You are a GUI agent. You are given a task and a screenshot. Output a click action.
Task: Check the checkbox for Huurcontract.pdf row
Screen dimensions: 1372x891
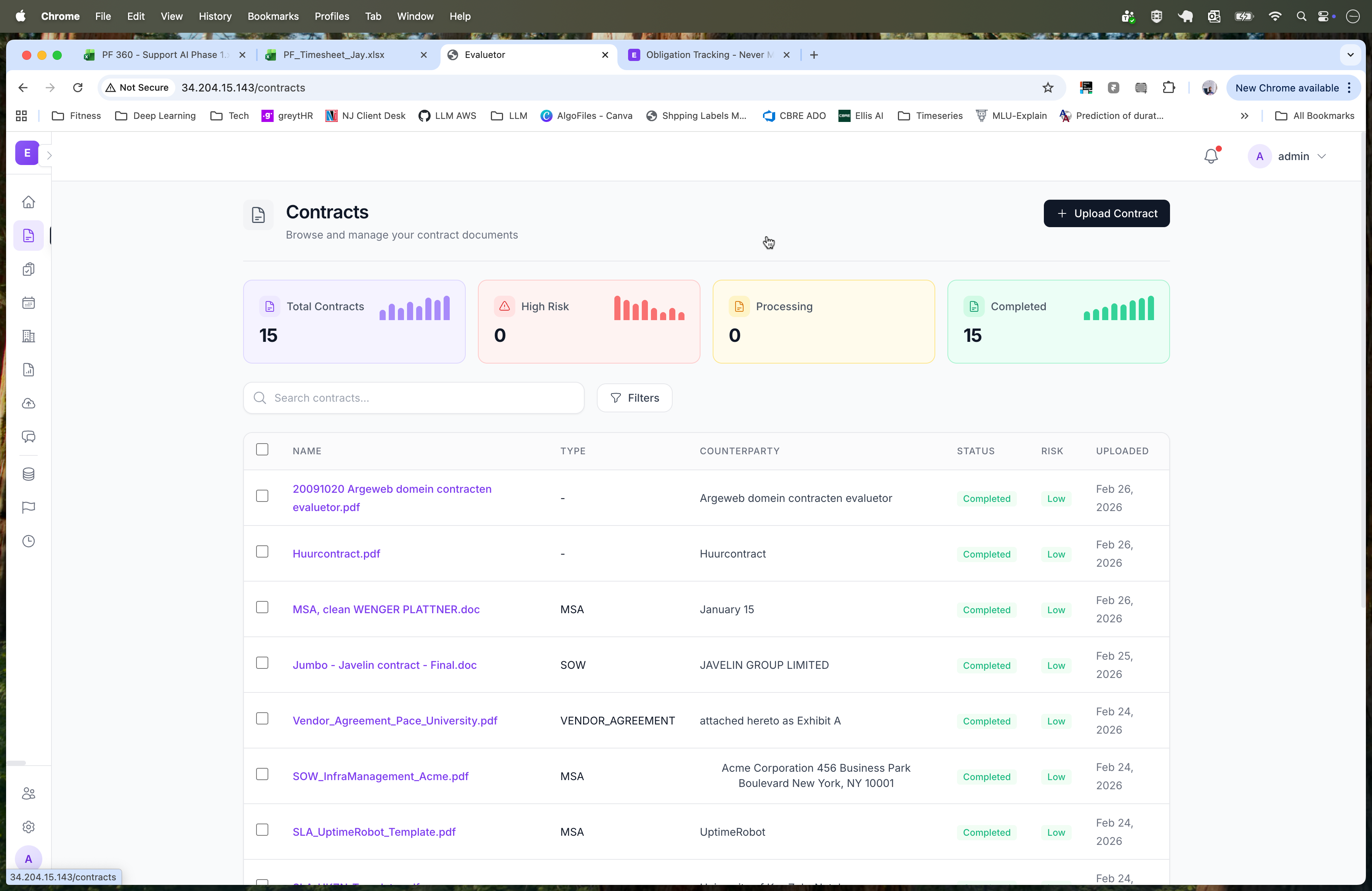coord(262,551)
